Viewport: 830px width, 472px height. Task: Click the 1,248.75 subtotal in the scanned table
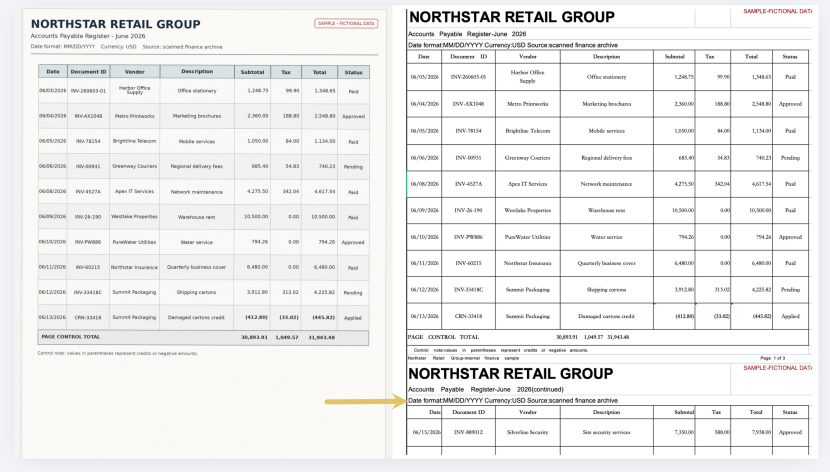click(x=258, y=90)
